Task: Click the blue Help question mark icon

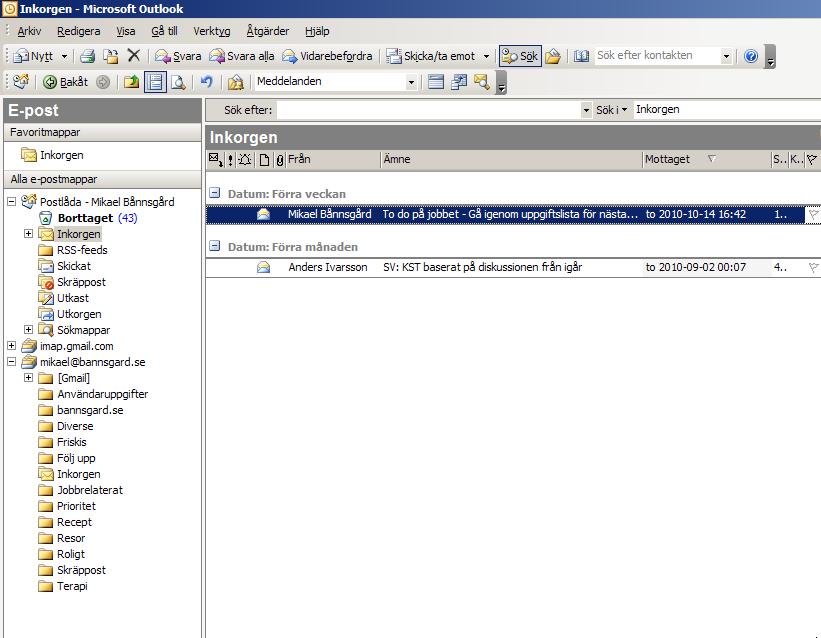Action: click(x=750, y=56)
